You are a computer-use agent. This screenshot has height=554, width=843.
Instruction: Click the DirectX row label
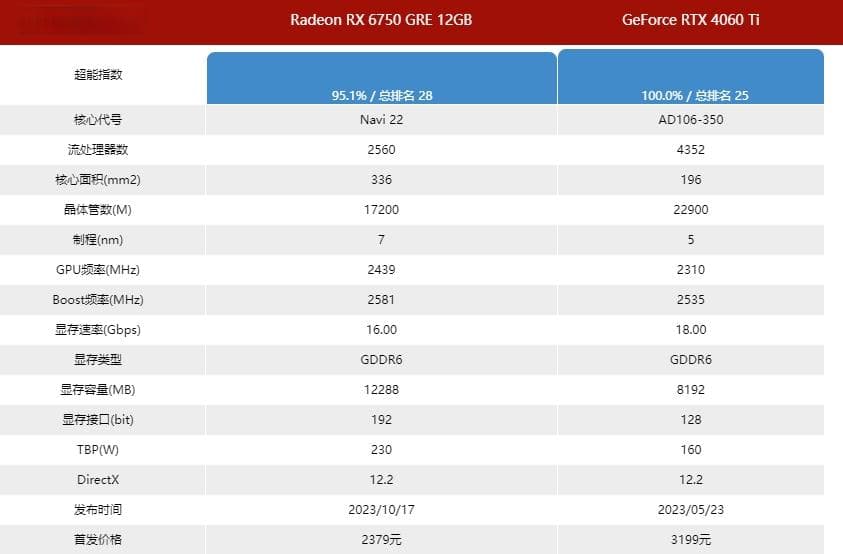[x=98, y=480]
